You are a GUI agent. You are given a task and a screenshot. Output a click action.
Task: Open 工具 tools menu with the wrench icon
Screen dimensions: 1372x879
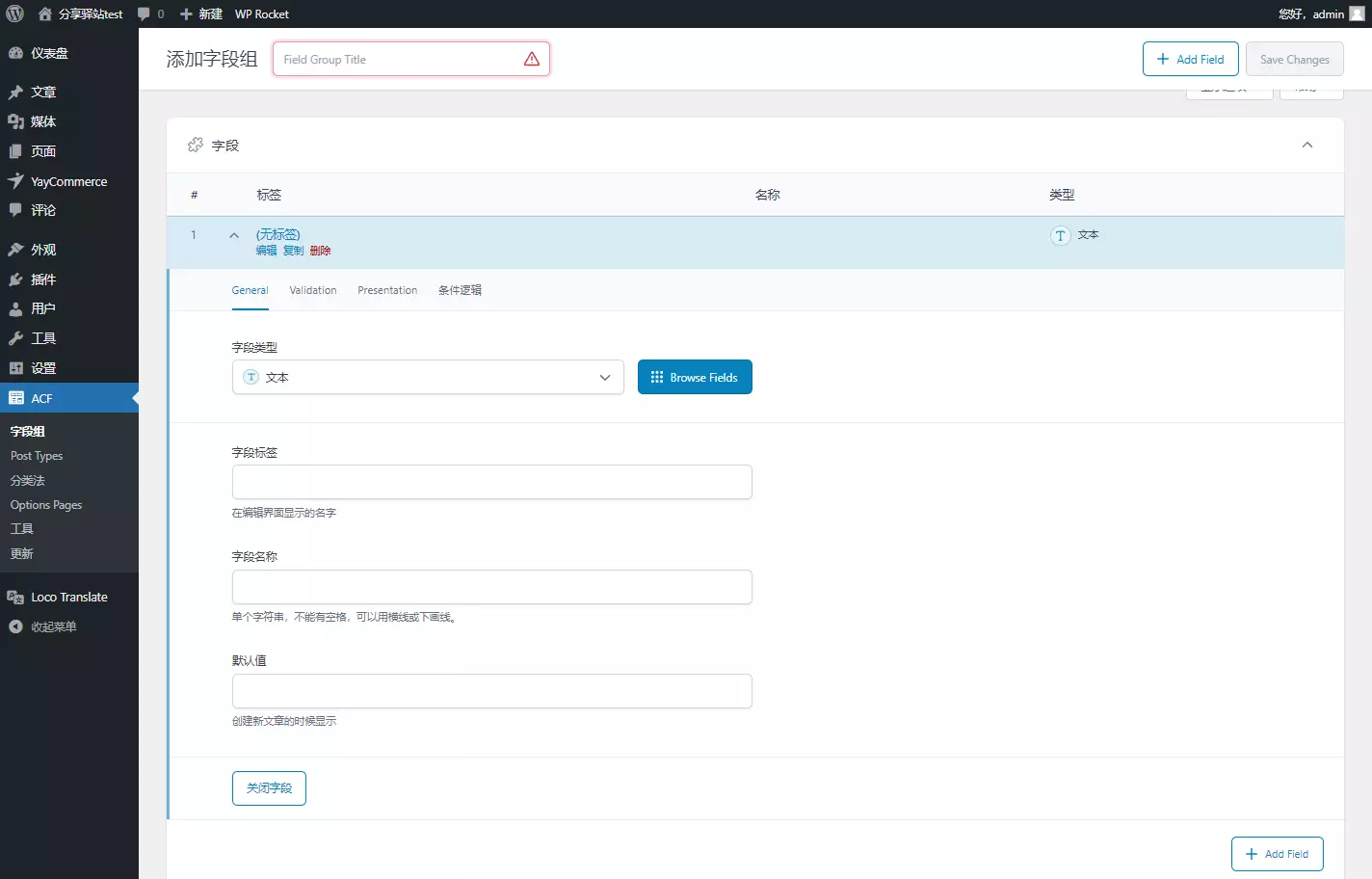coord(69,338)
